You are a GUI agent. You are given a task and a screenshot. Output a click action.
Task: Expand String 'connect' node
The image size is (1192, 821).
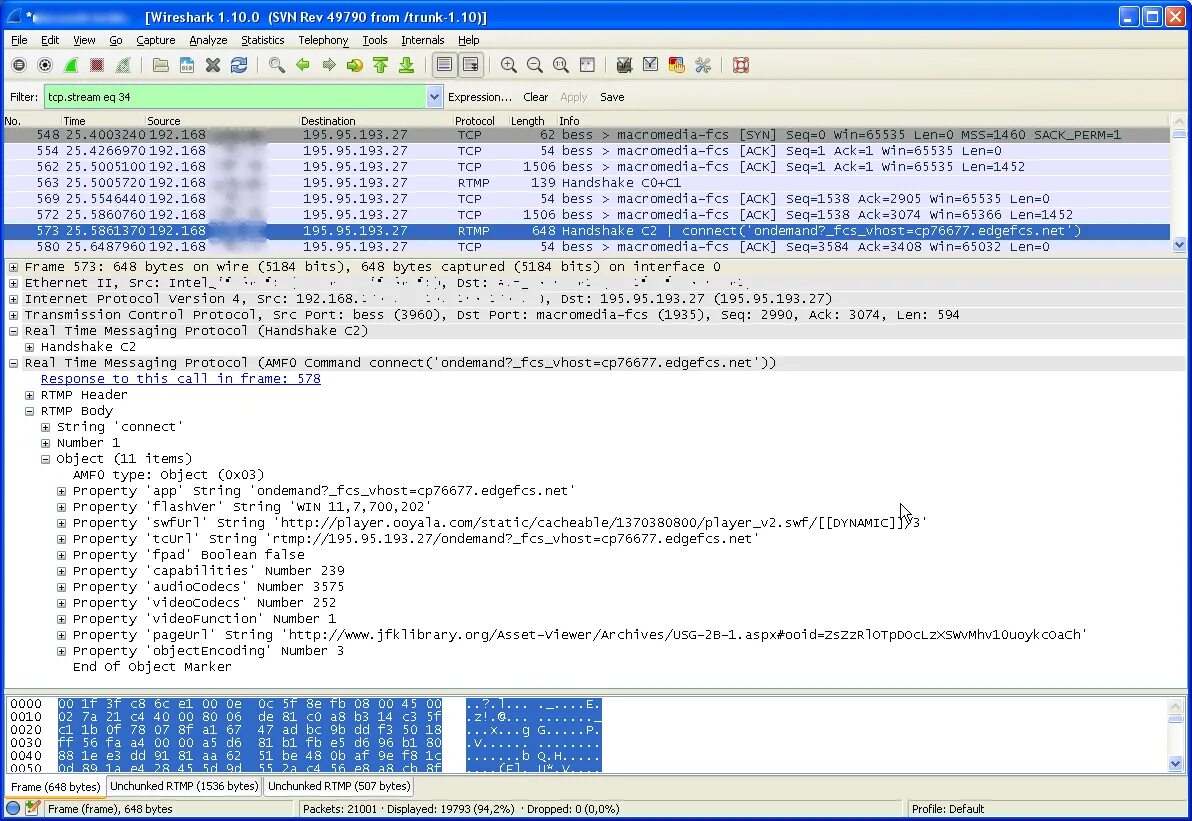coord(45,426)
